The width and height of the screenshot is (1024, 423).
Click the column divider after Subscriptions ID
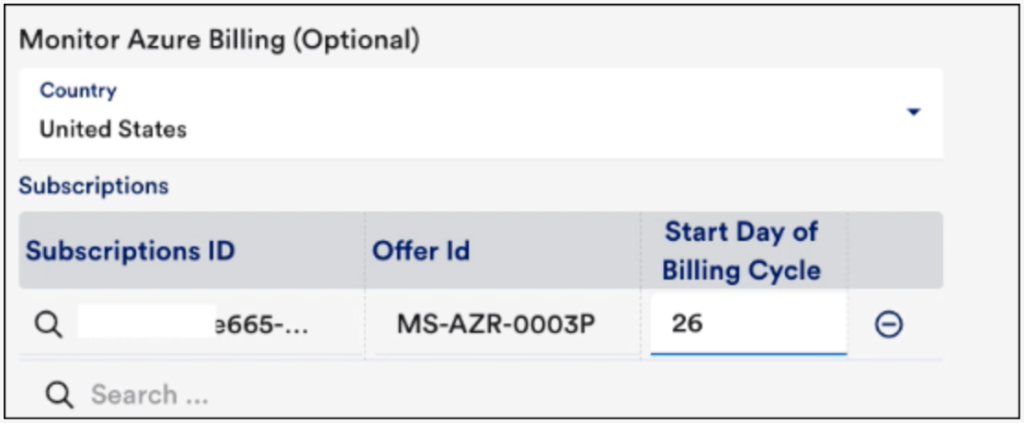tap(365, 285)
